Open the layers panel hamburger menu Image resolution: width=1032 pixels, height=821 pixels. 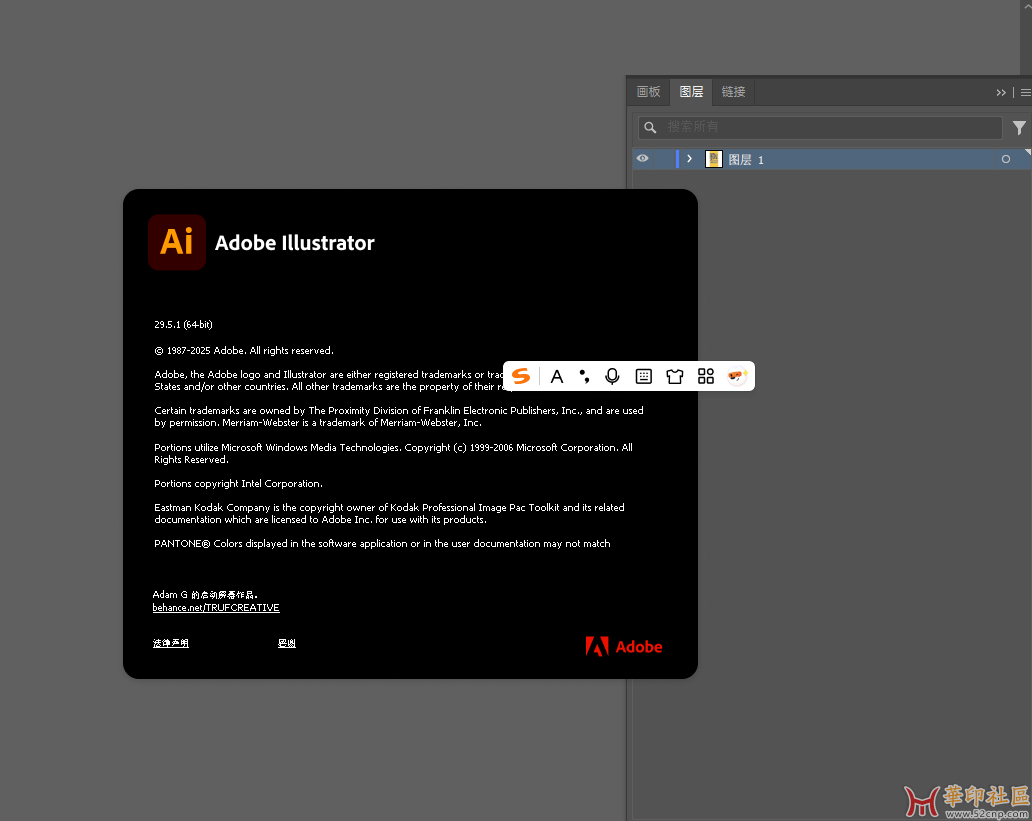click(x=1025, y=93)
